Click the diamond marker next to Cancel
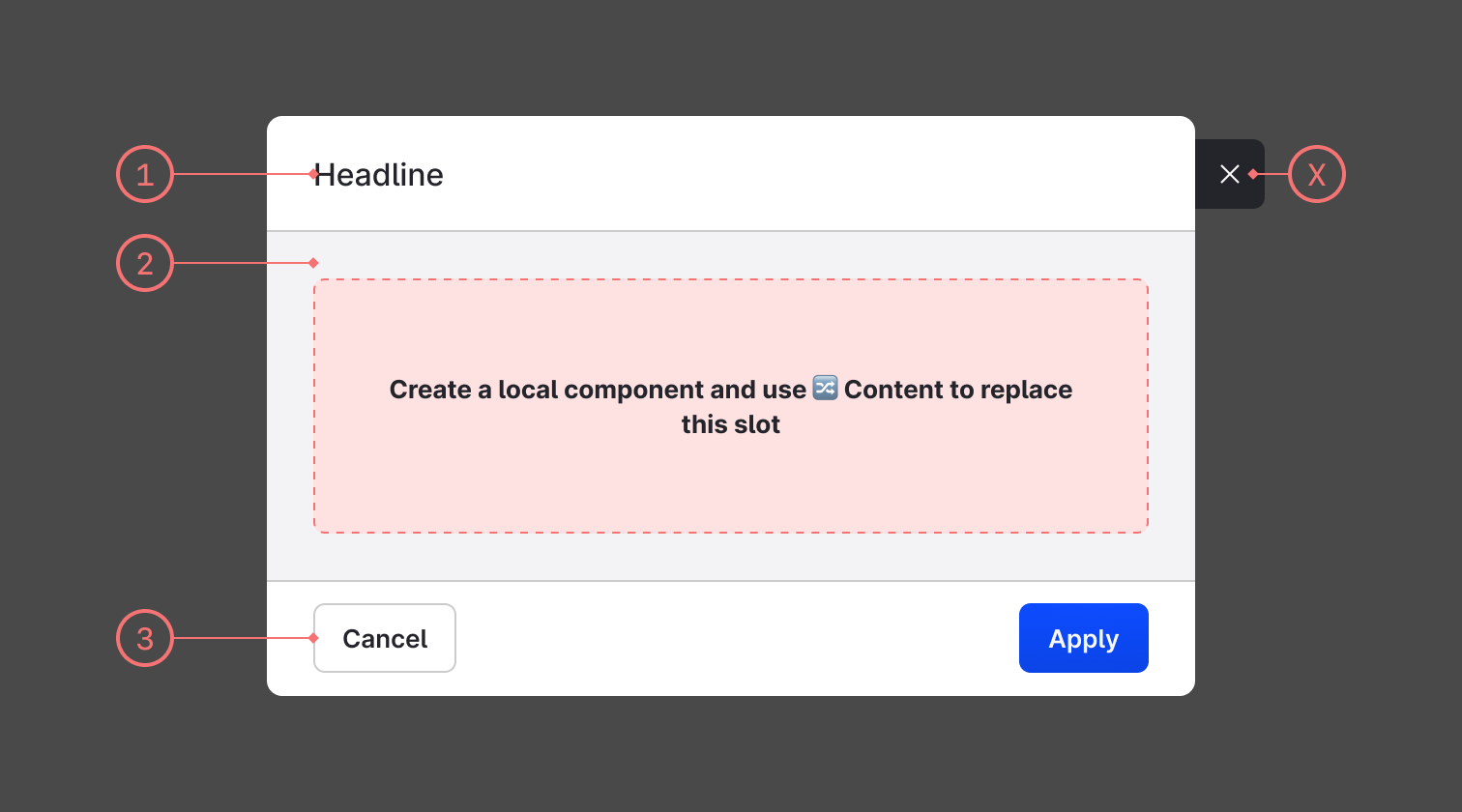1462x812 pixels. (x=312, y=638)
